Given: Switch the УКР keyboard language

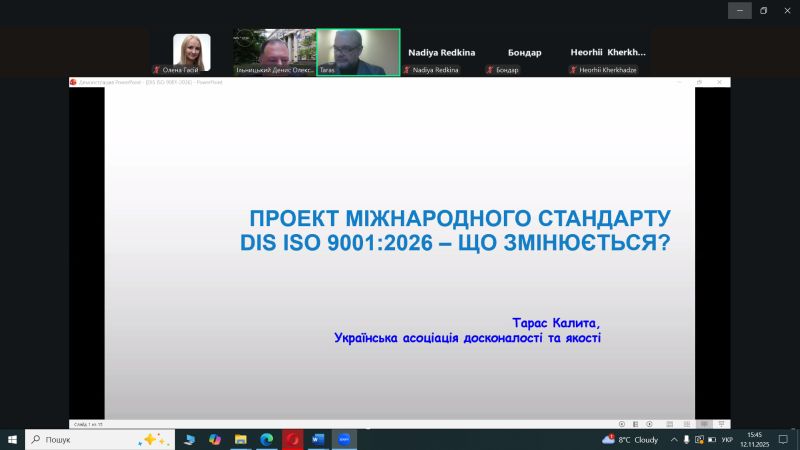Looking at the screenshot, I should [727, 439].
